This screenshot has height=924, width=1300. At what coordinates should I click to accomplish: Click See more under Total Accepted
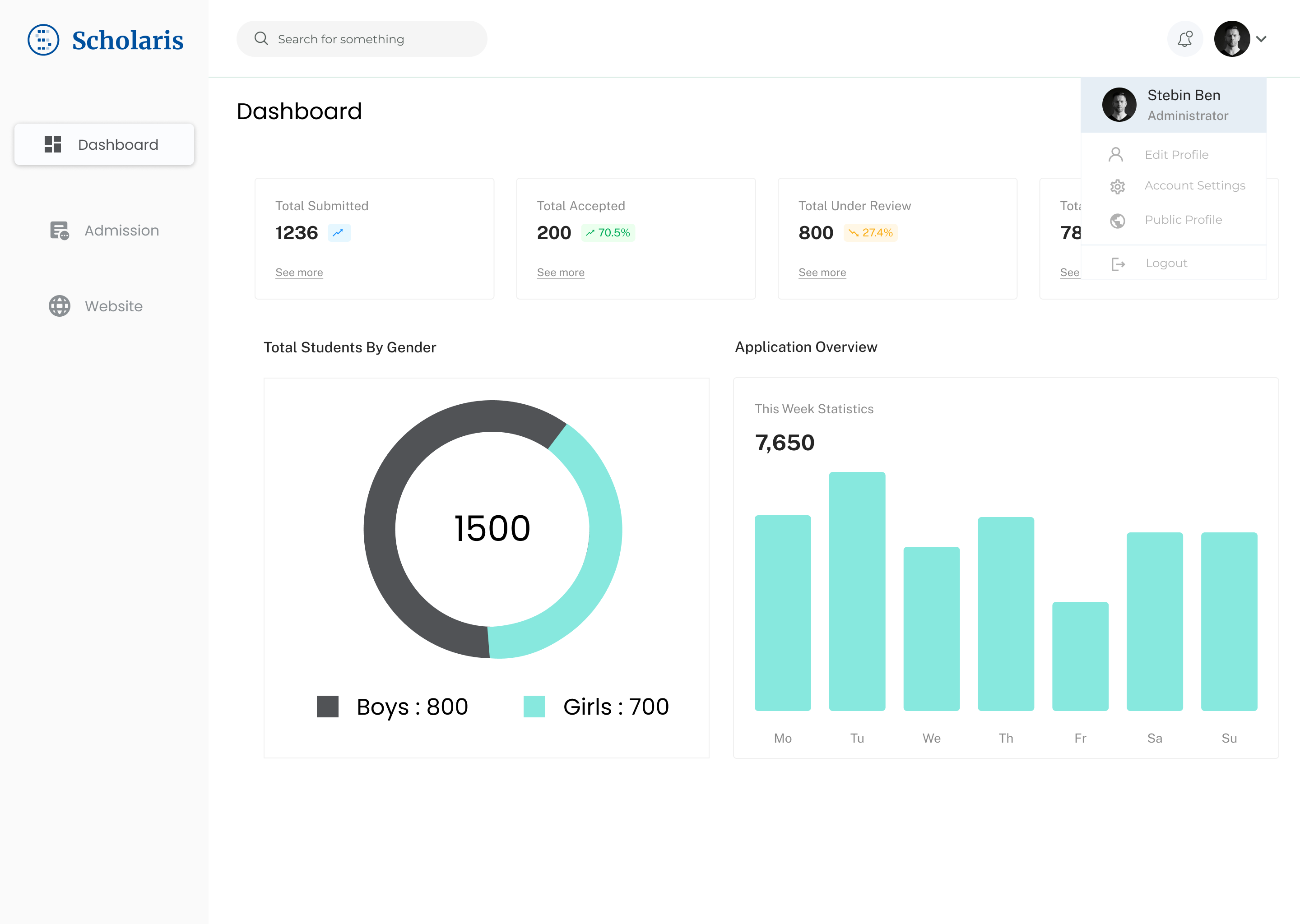(x=560, y=273)
